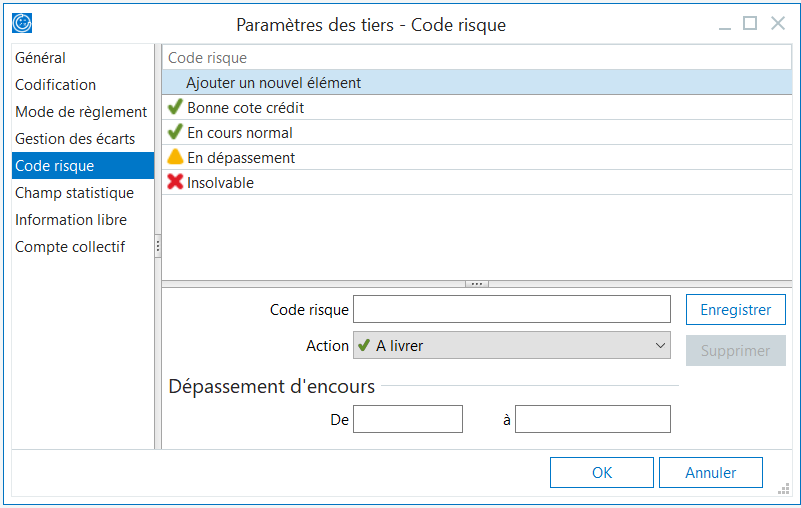
Task: Go to Mode de règlement settings
Action: (x=81, y=112)
